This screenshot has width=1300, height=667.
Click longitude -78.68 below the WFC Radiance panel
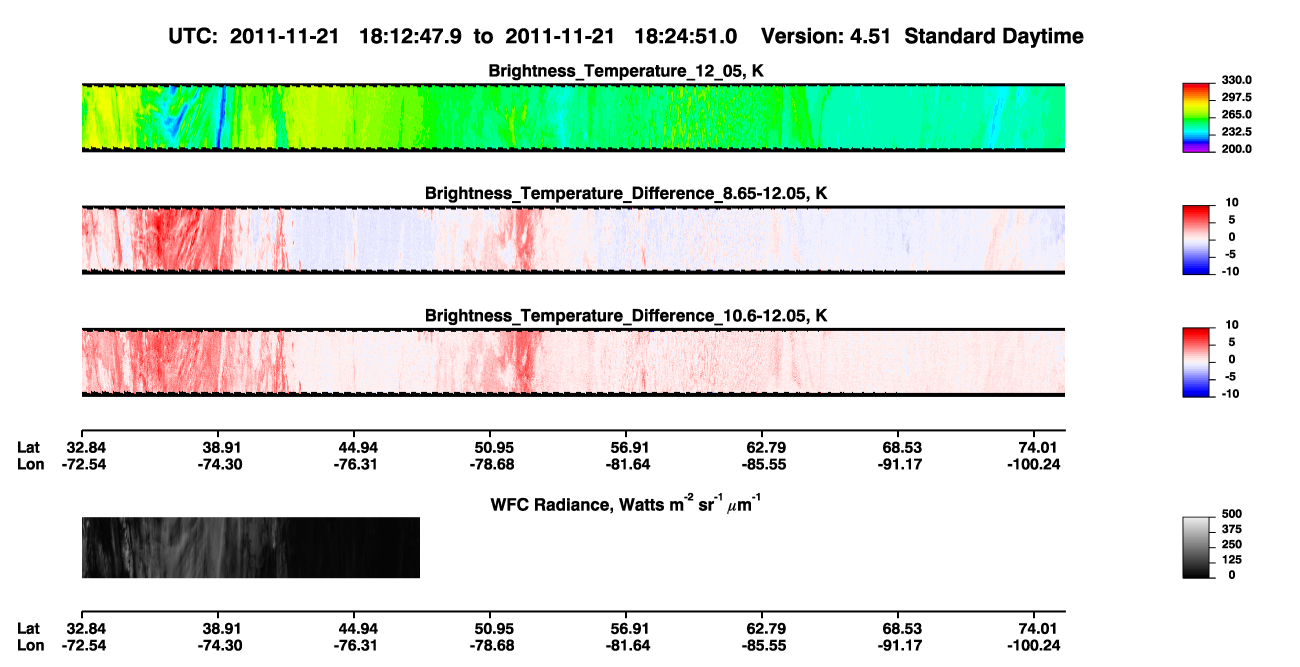pos(490,645)
